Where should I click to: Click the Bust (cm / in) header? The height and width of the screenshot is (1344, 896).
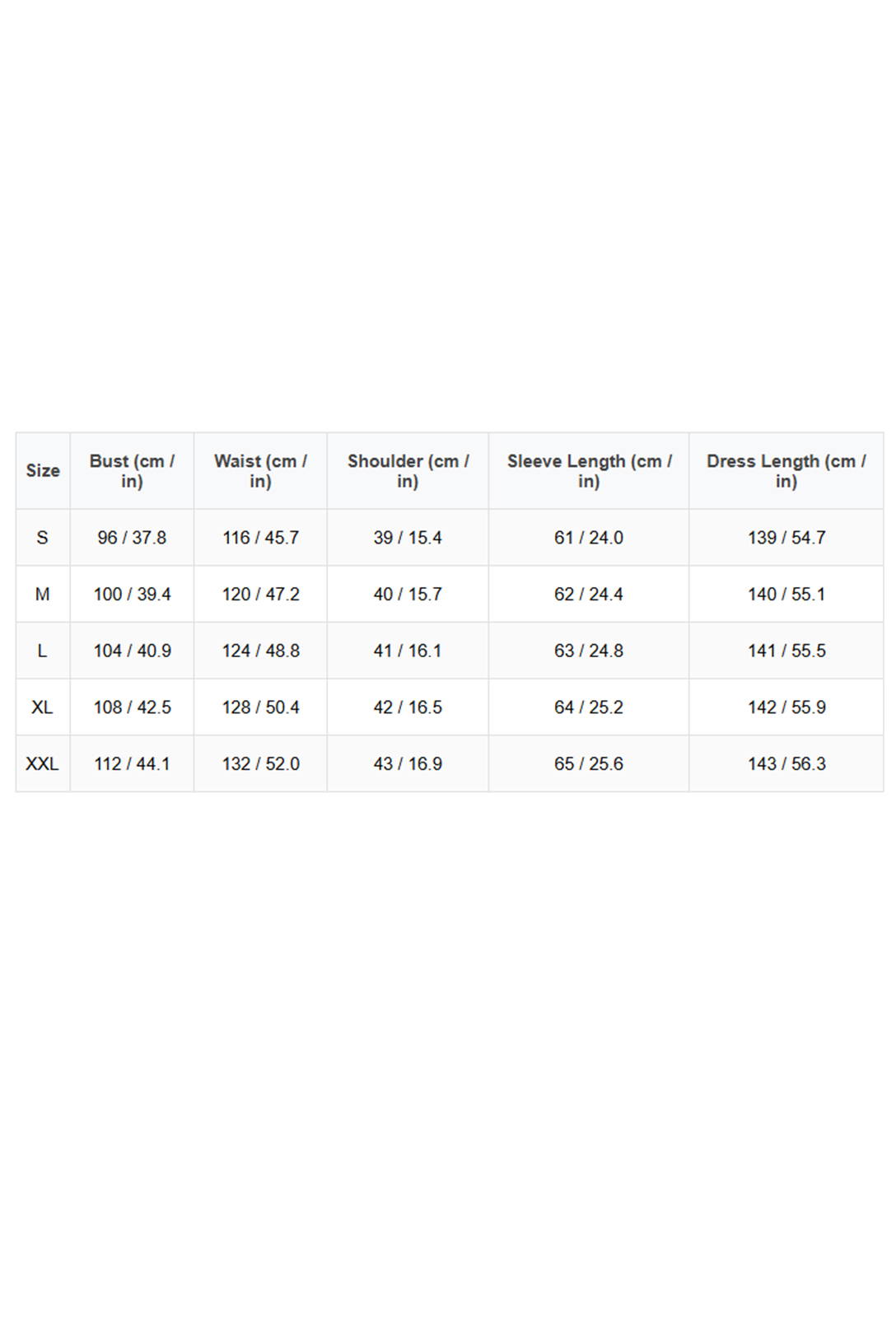click(132, 471)
